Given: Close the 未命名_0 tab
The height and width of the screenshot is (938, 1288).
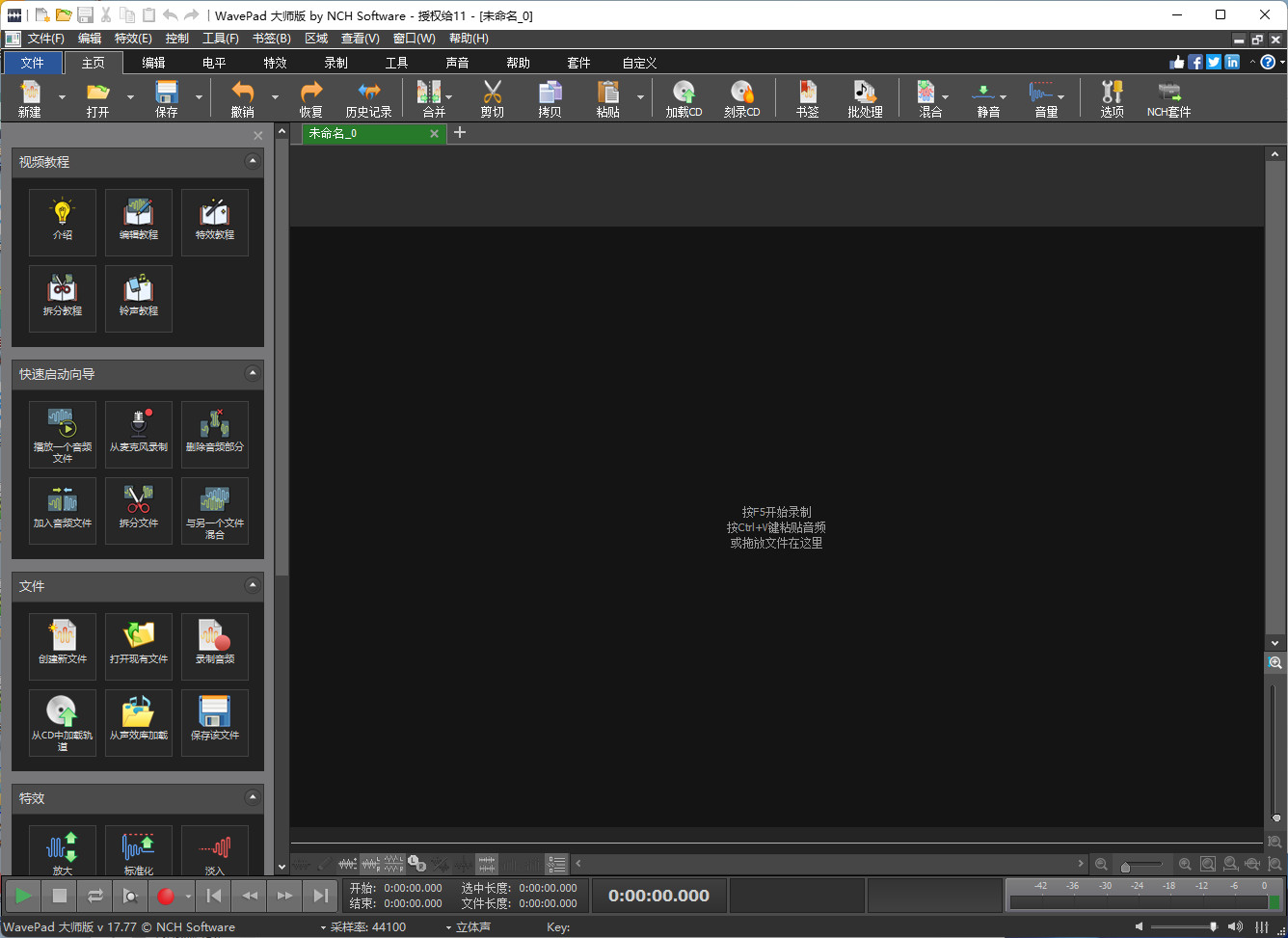Looking at the screenshot, I should pos(434,134).
